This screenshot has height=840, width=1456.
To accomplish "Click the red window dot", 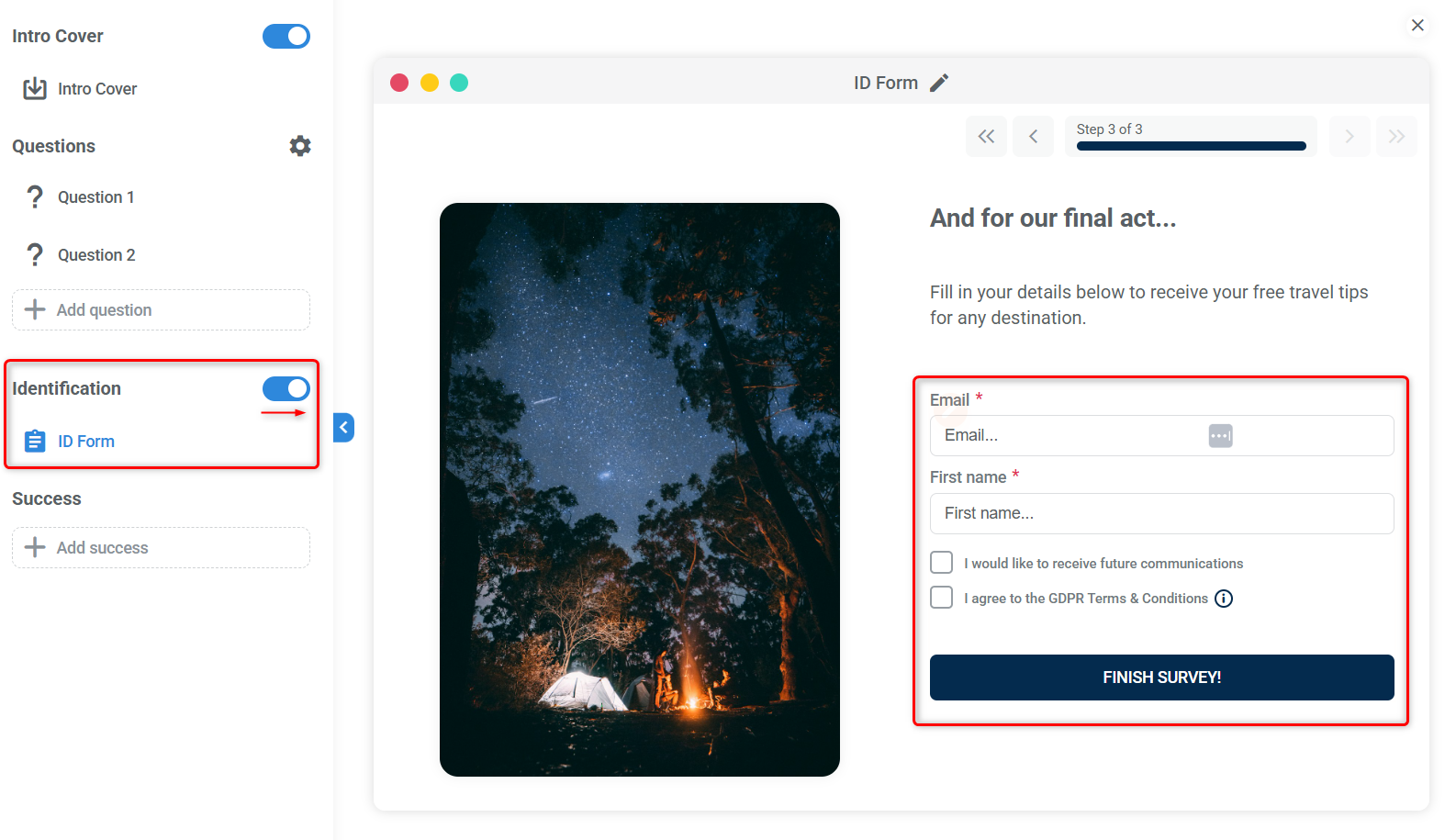I will point(399,83).
